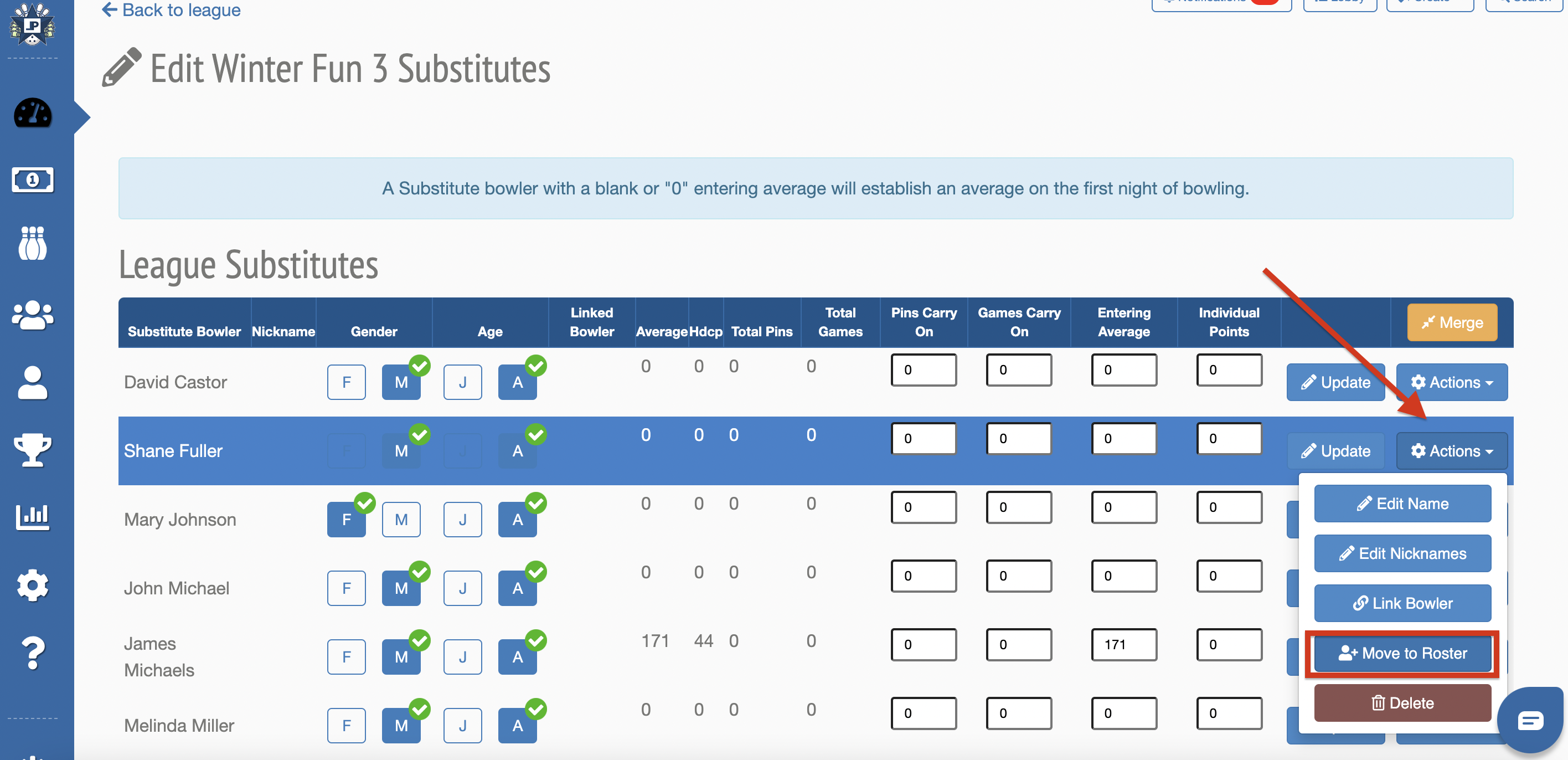Click the single user sidebar icon
Viewport: 1568px width, 760px height.
(33, 382)
